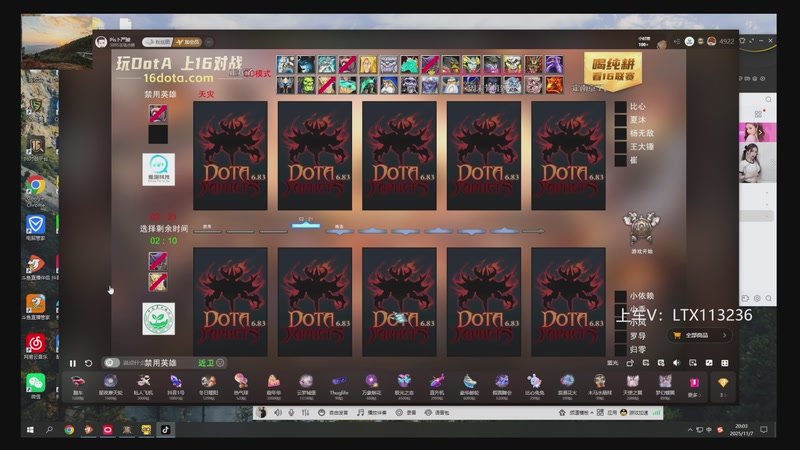Click the last grid layout icon in player controls
The width and height of the screenshot is (800, 450).
tap(724, 363)
